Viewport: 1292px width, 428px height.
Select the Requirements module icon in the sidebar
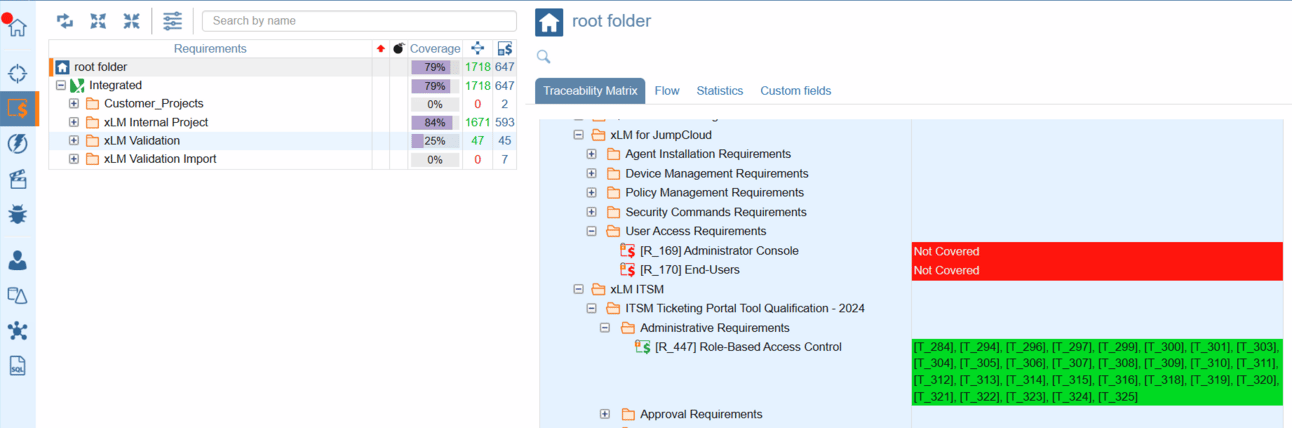[x=17, y=108]
